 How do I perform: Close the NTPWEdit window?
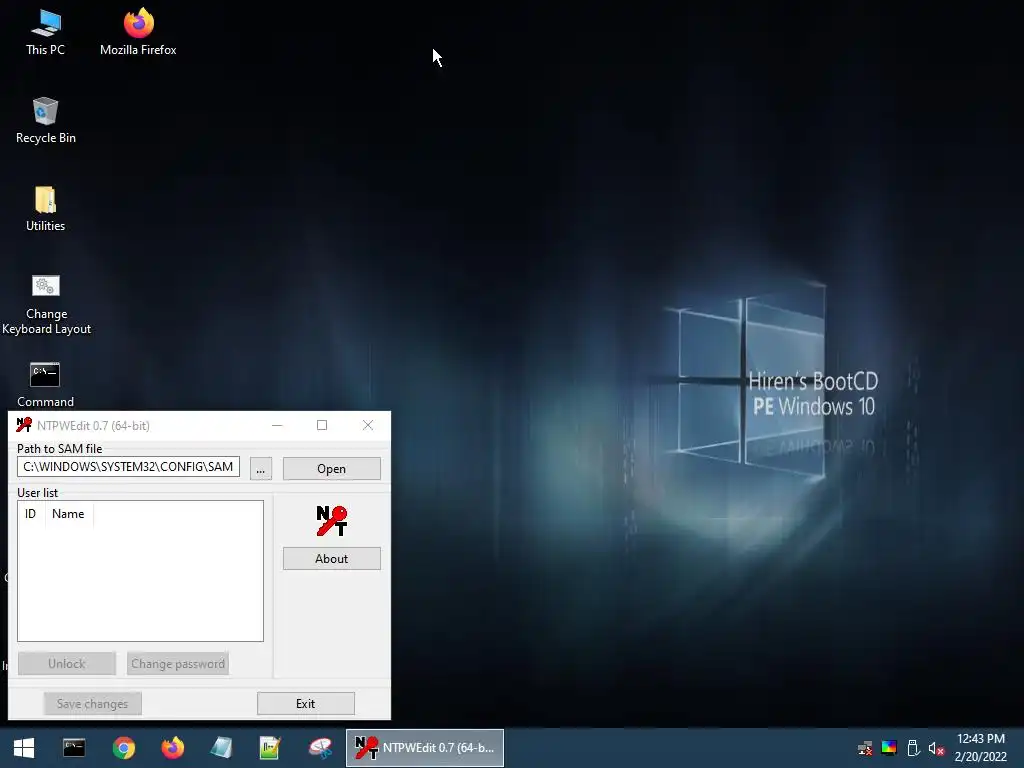(368, 425)
